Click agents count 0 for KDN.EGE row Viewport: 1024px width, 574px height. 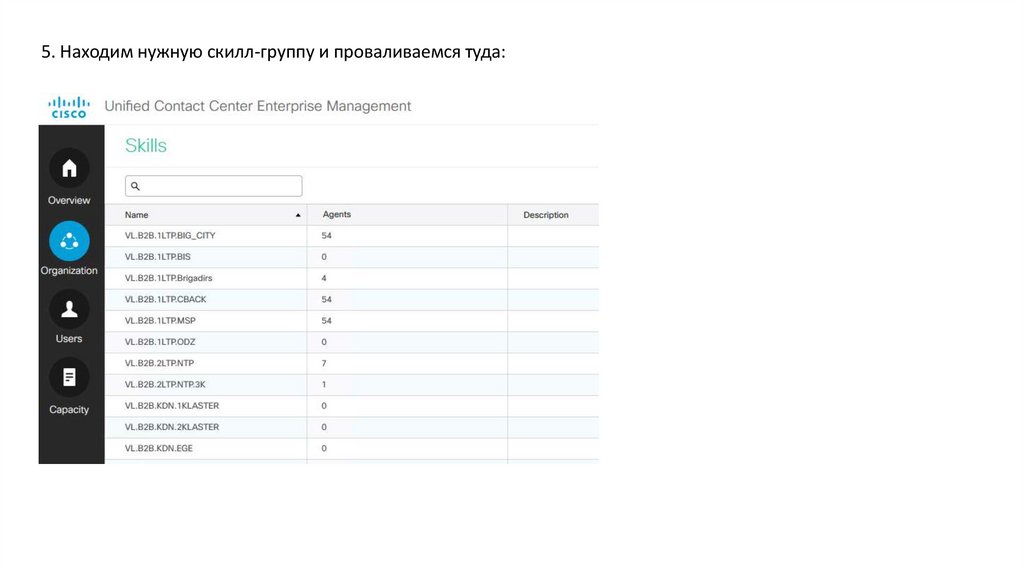[x=324, y=449]
